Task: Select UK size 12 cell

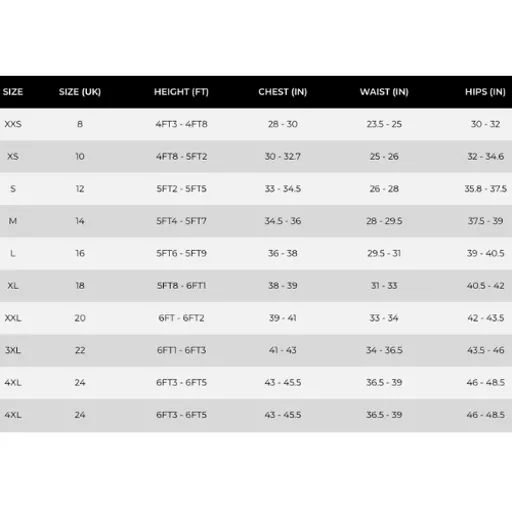Action: 80,189
